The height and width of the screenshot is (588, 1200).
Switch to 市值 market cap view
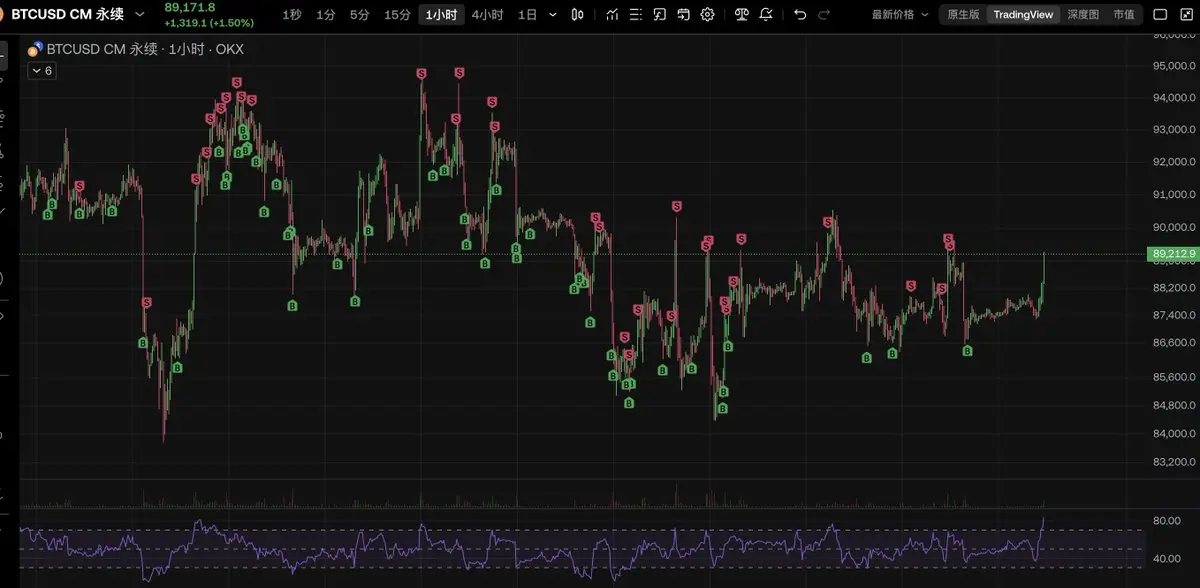pyautogui.click(x=1124, y=15)
